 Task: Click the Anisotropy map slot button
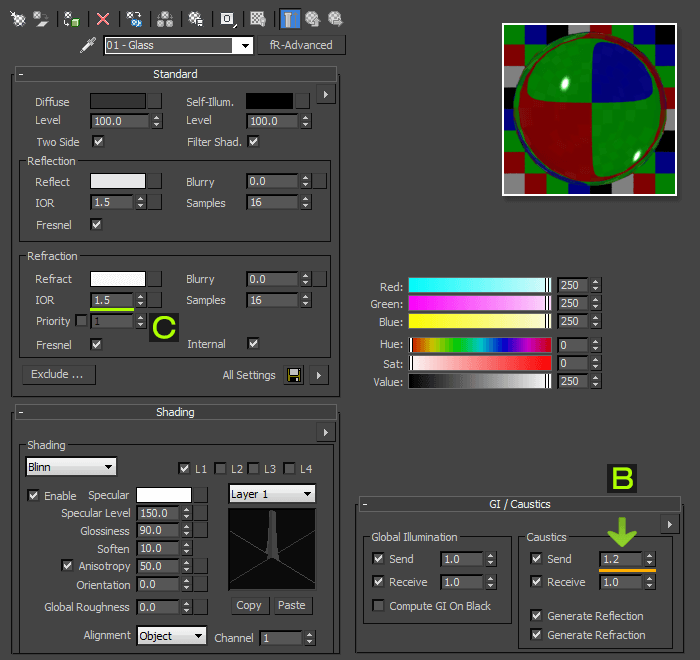click(201, 566)
